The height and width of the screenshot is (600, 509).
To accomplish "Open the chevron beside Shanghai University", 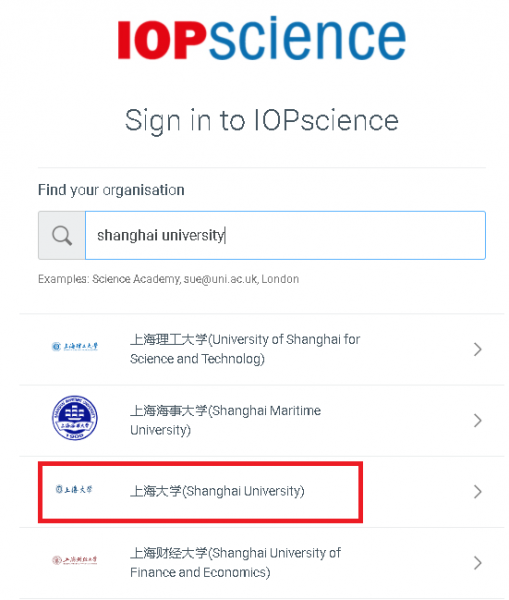I will tap(477, 492).
